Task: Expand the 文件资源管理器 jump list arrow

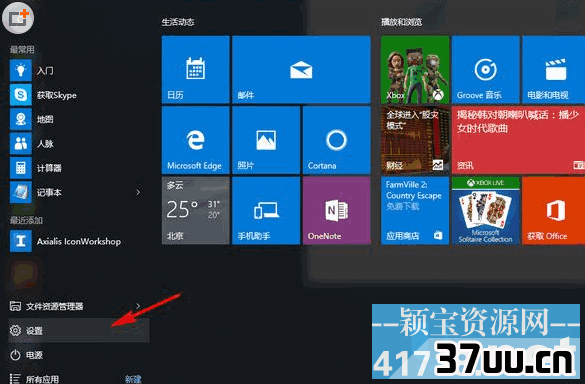Action: pyautogui.click(x=138, y=306)
